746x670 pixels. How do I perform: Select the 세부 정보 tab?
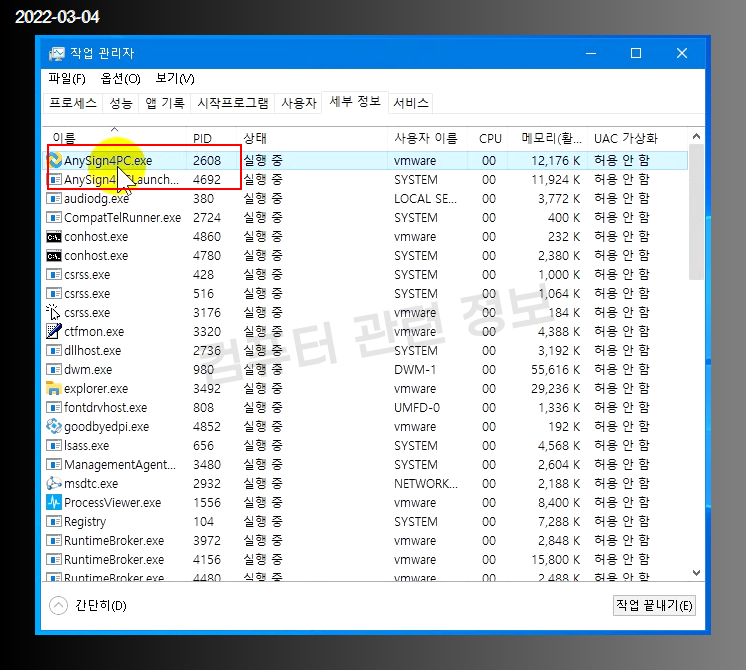tap(355, 102)
